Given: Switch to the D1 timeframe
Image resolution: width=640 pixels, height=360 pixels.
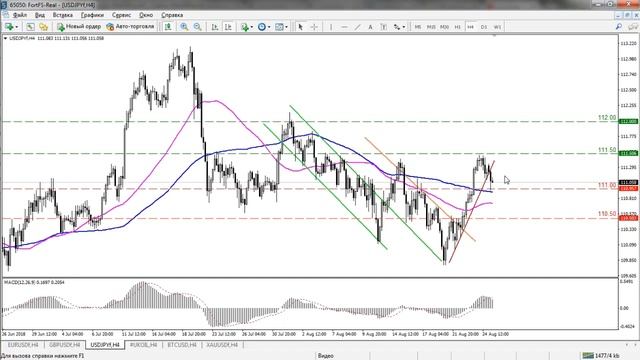Looking at the screenshot, I should tap(484, 27).
